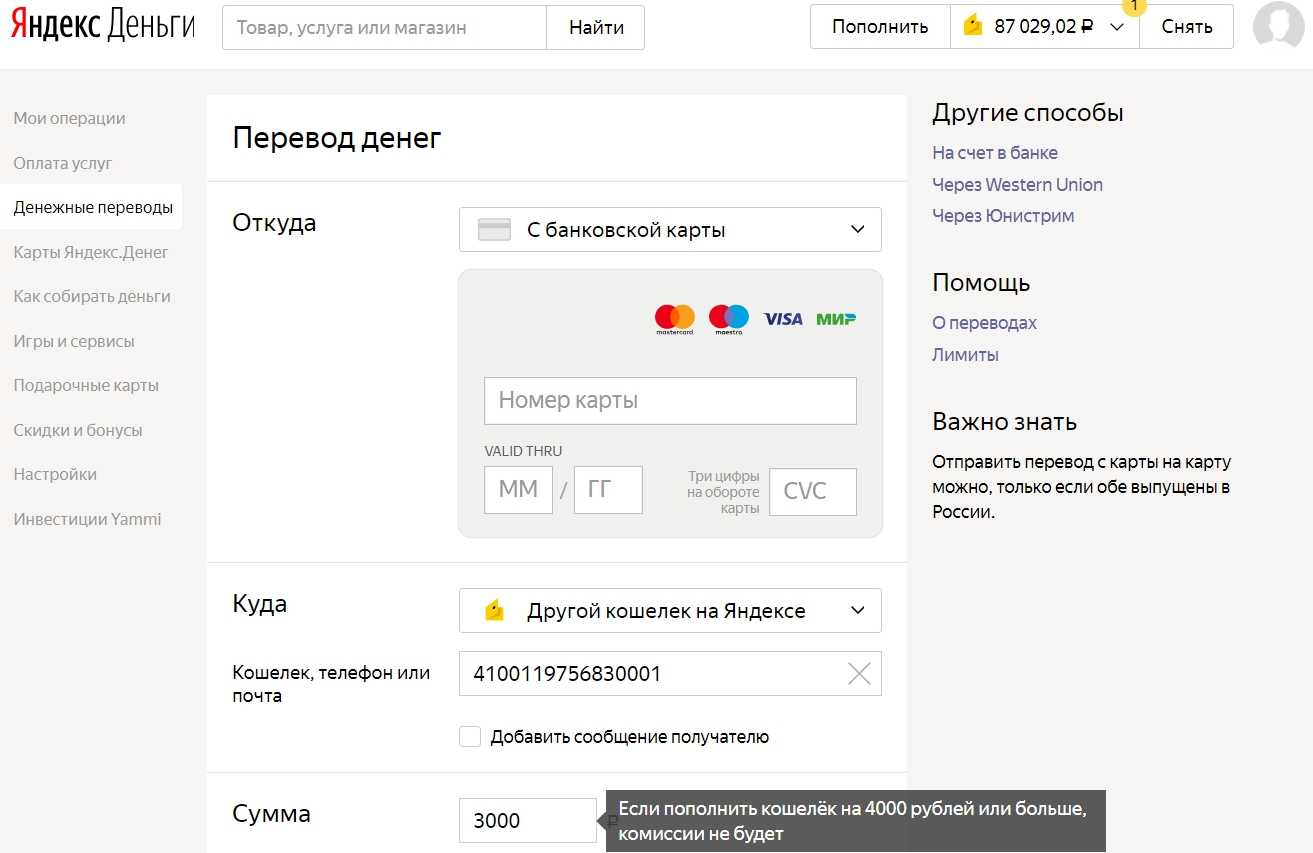Open Как собирать деньги page
The width and height of the screenshot is (1313, 853).
[92, 296]
